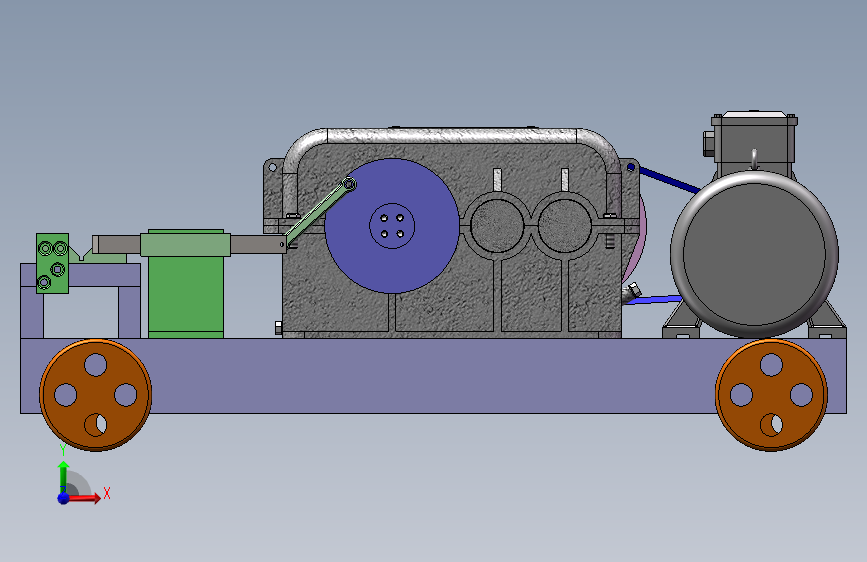Select the lower blue drive belt segment
Image resolution: width=867 pixels, height=562 pixels.
655,300
